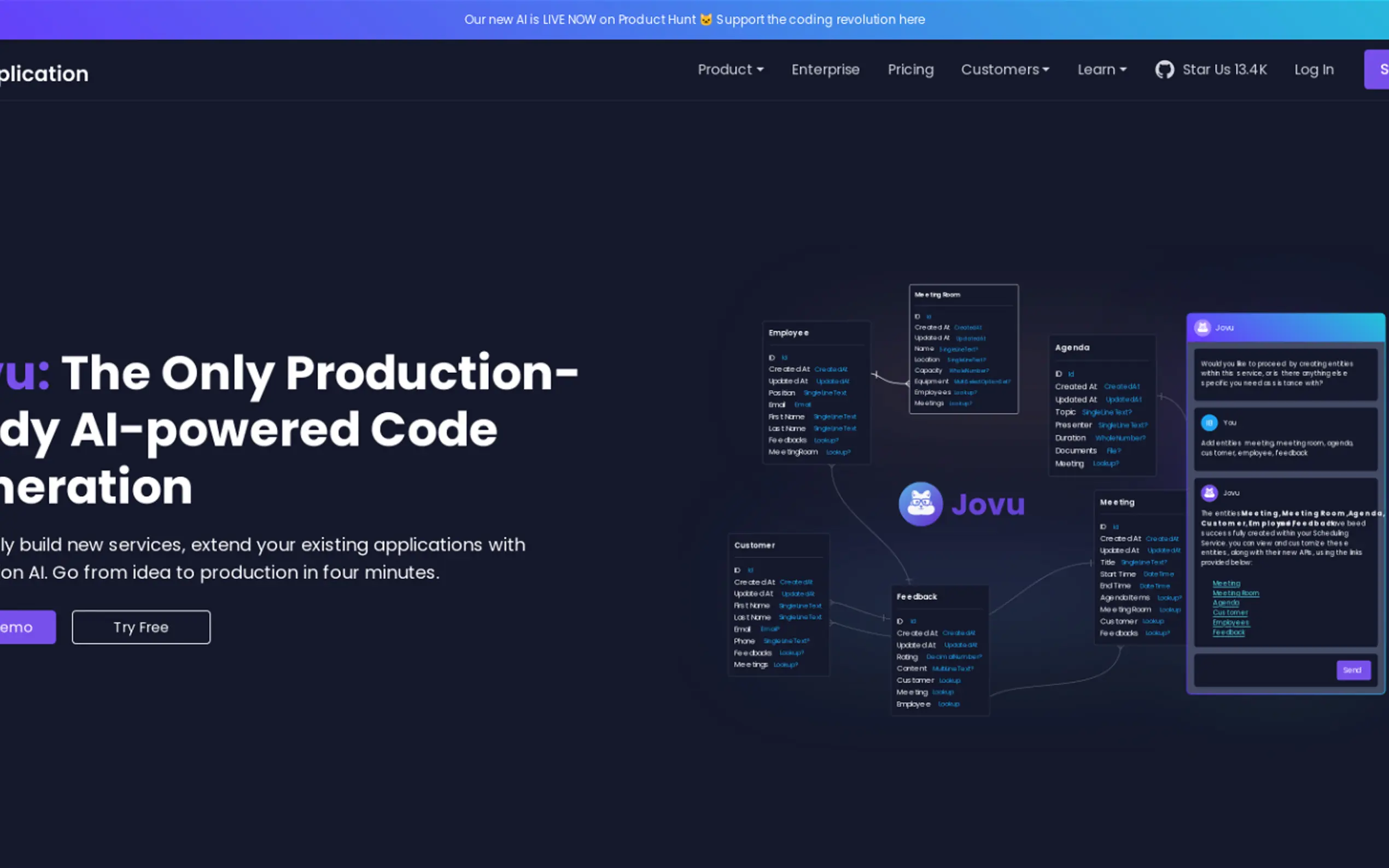This screenshot has height=868, width=1389.
Task: Click the Send button in chat
Action: [x=1352, y=670]
